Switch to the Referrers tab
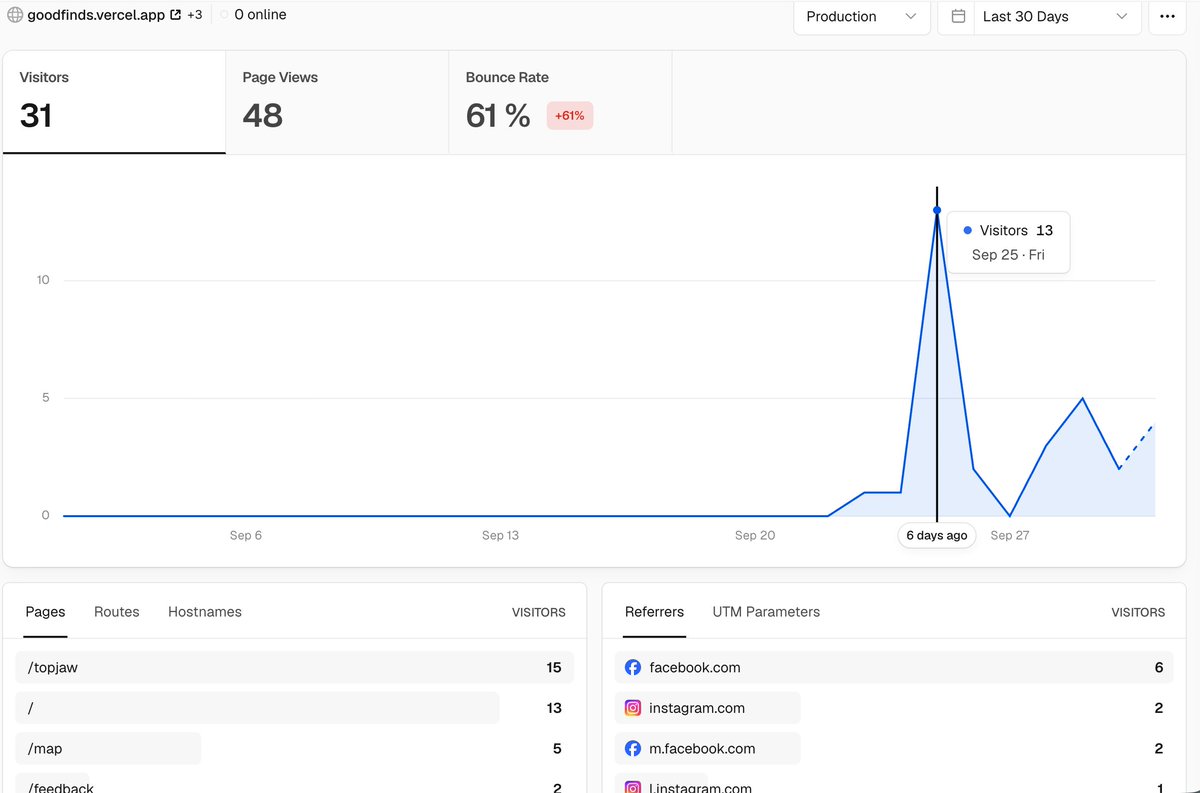Image resolution: width=1200 pixels, height=793 pixels. pyautogui.click(x=654, y=612)
